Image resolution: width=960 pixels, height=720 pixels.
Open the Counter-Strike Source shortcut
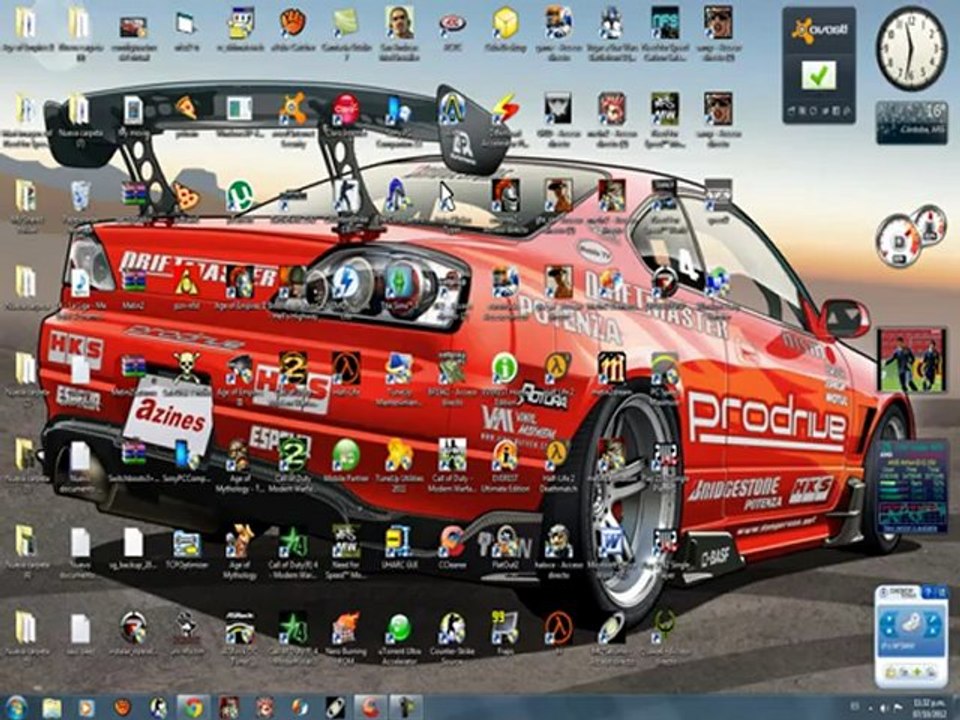pos(452,628)
